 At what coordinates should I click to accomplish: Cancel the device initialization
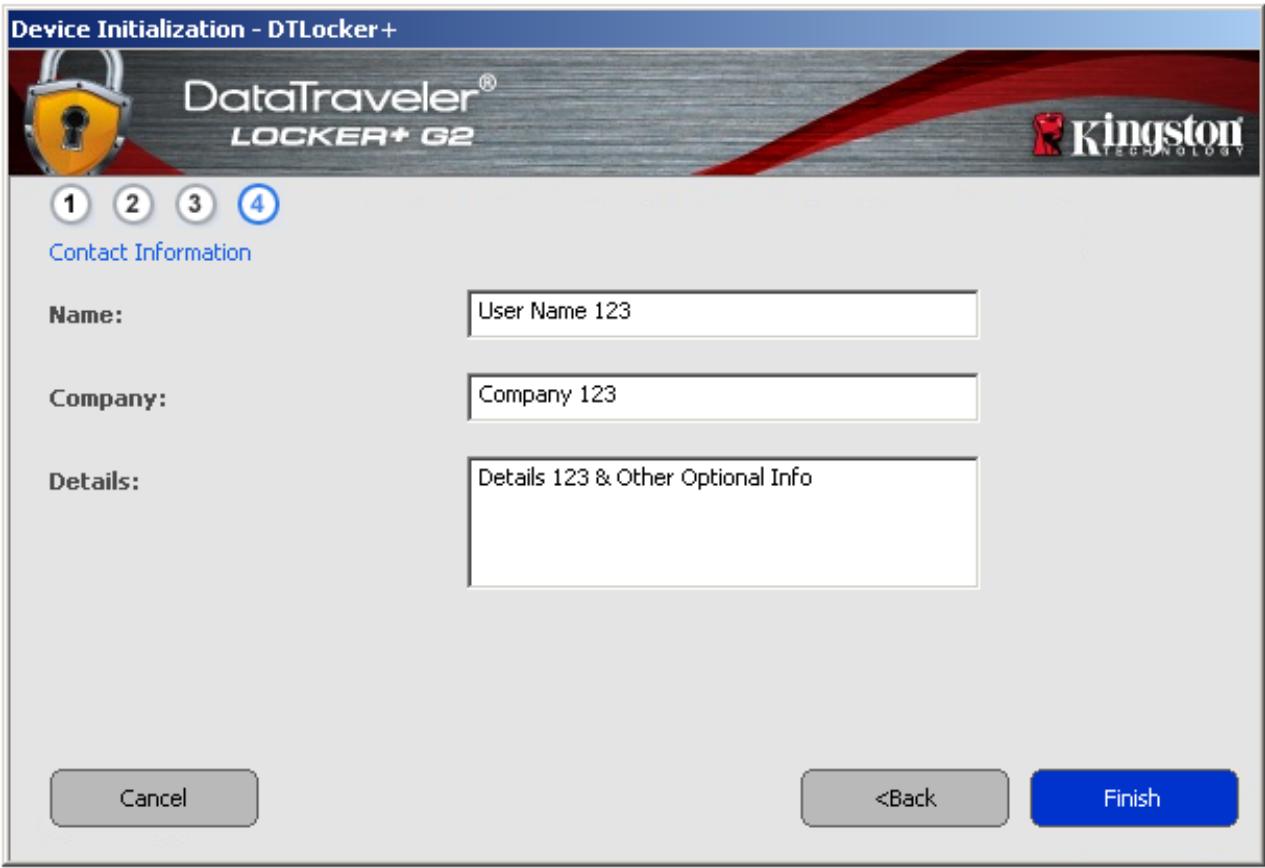[x=154, y=798]
